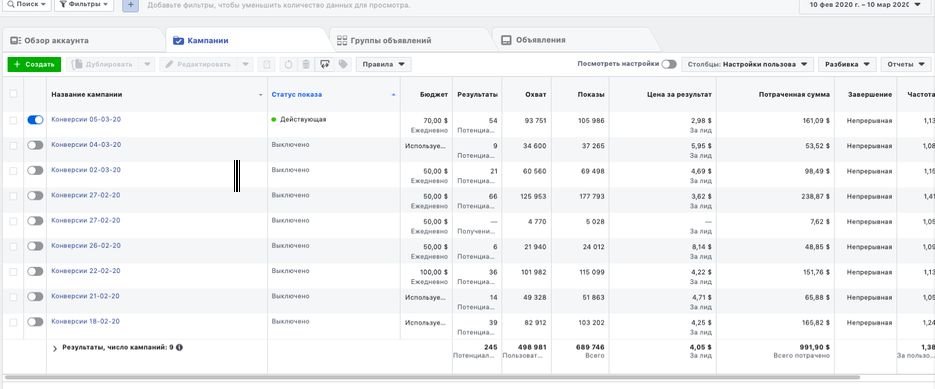Click the info icon next to campaign count

coord(179,347)
